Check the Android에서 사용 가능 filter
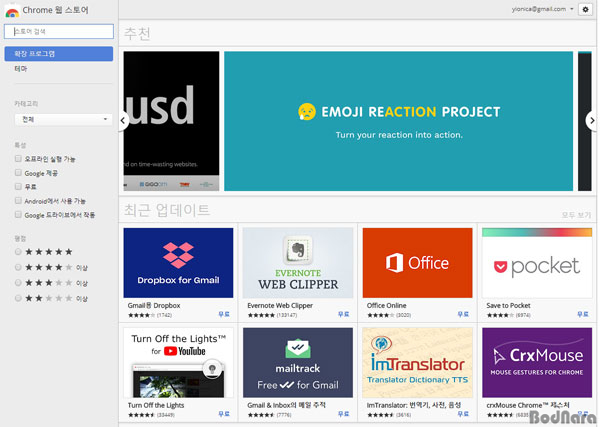Screen dimensions: 600x427 (18, 200)
